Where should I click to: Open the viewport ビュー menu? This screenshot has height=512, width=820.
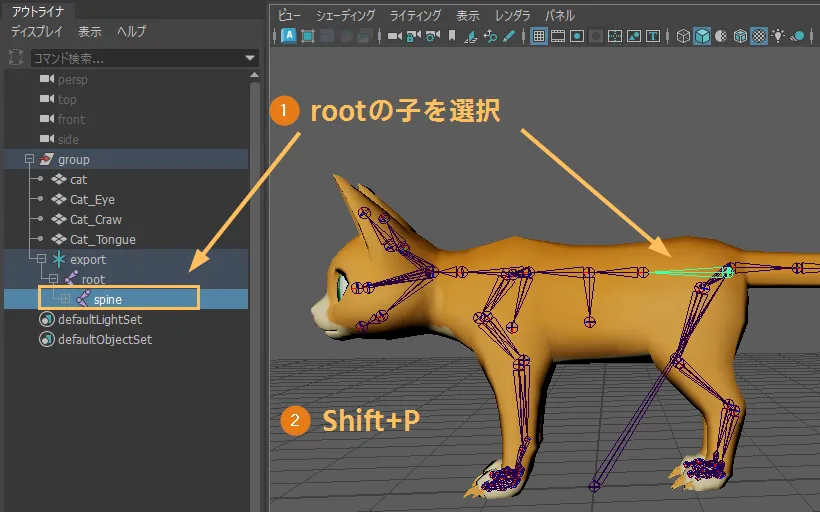tap(289, 16)
